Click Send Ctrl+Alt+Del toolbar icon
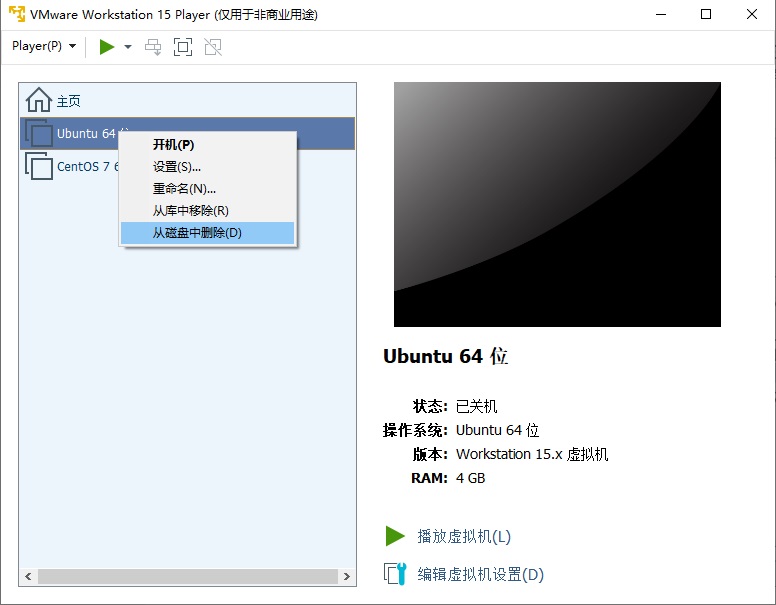 (153, 47)
